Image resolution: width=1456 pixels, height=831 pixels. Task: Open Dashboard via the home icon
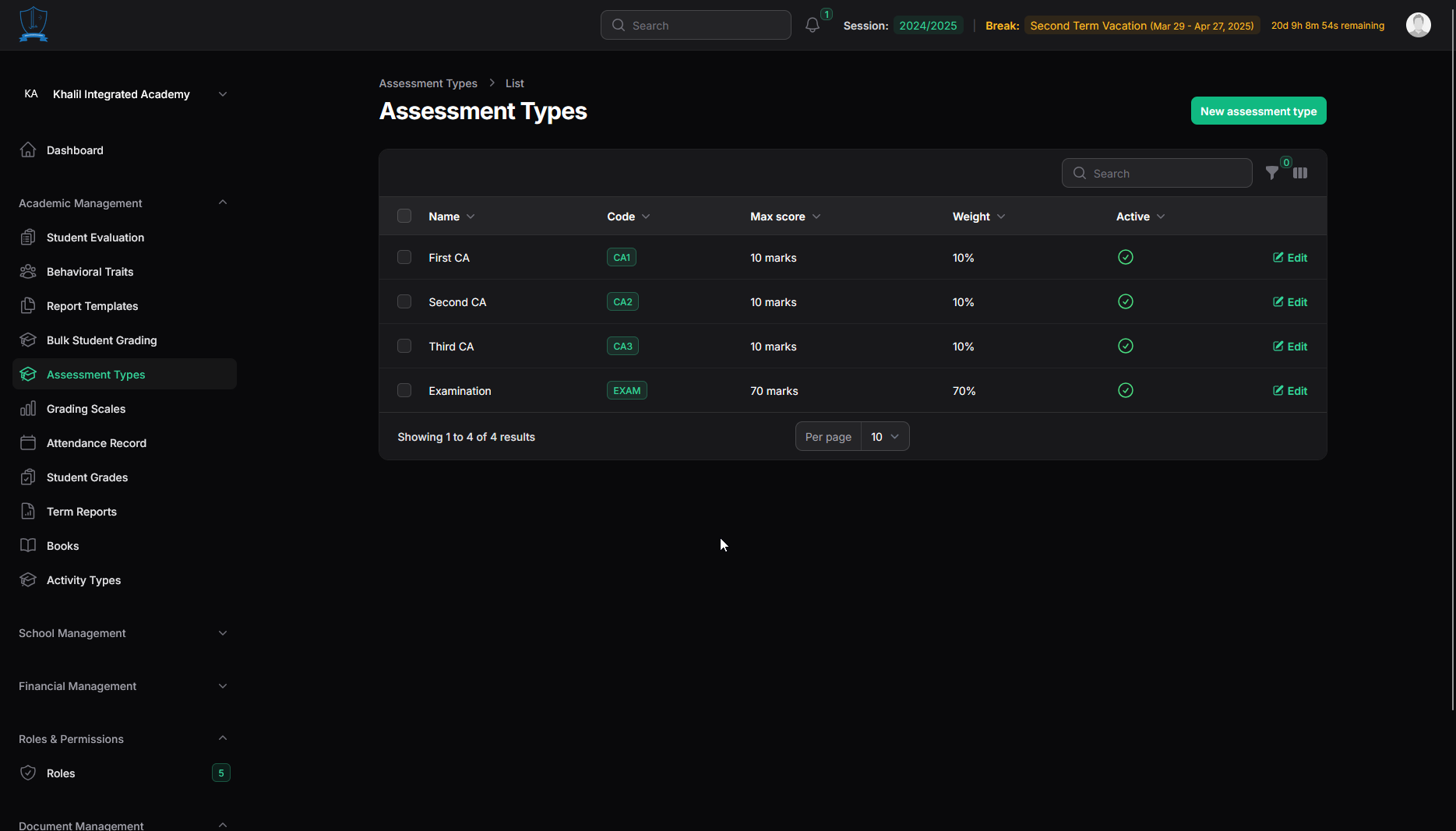click(28, 150)
